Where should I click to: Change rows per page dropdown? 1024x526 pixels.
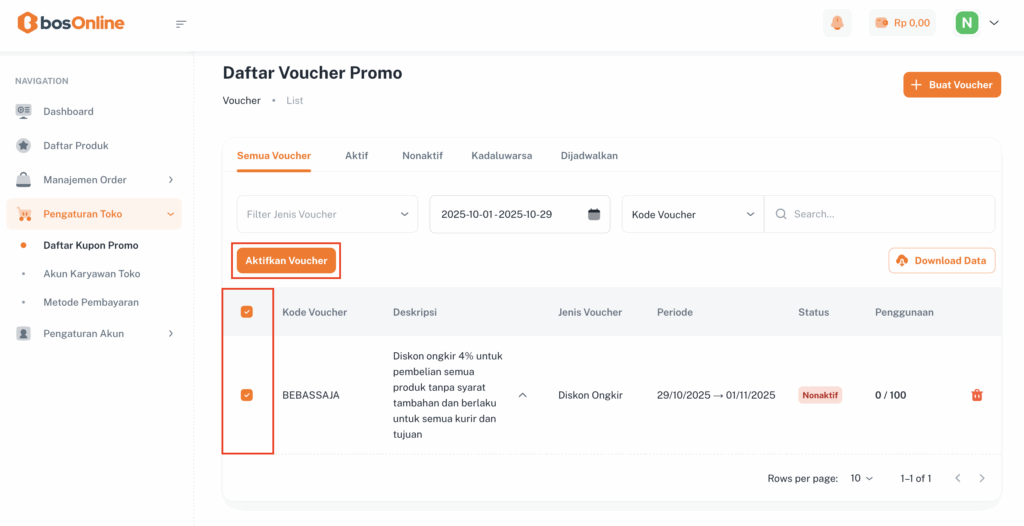click(x=861, y=478)
